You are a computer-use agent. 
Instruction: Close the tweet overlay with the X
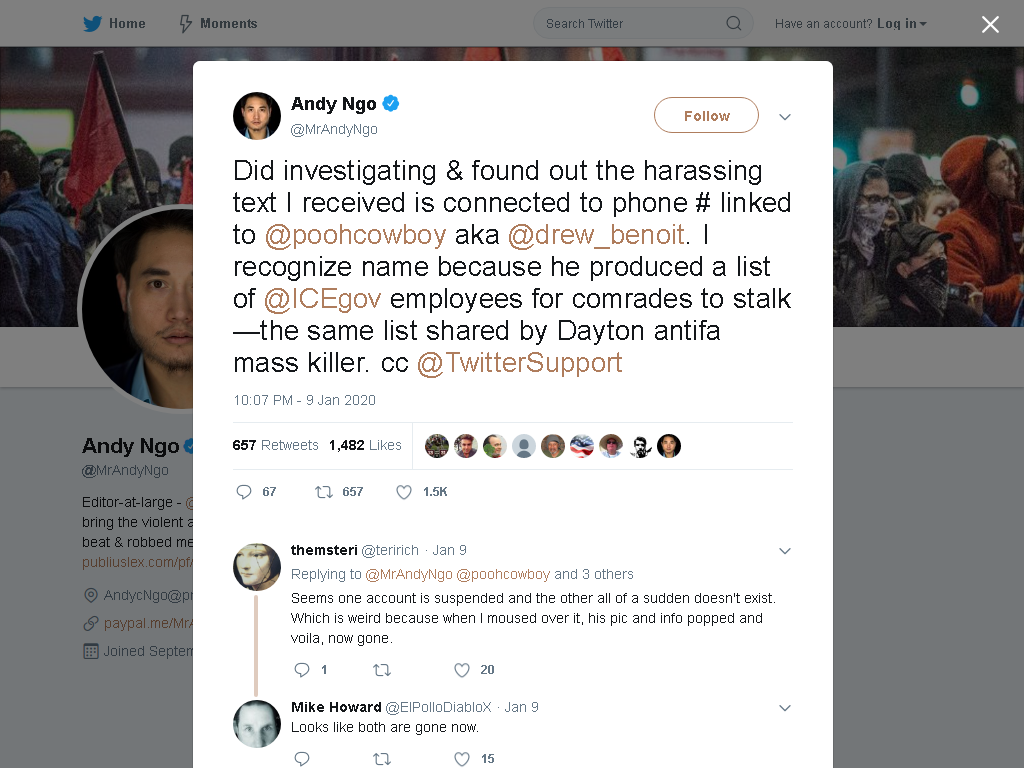coord(990,24)
